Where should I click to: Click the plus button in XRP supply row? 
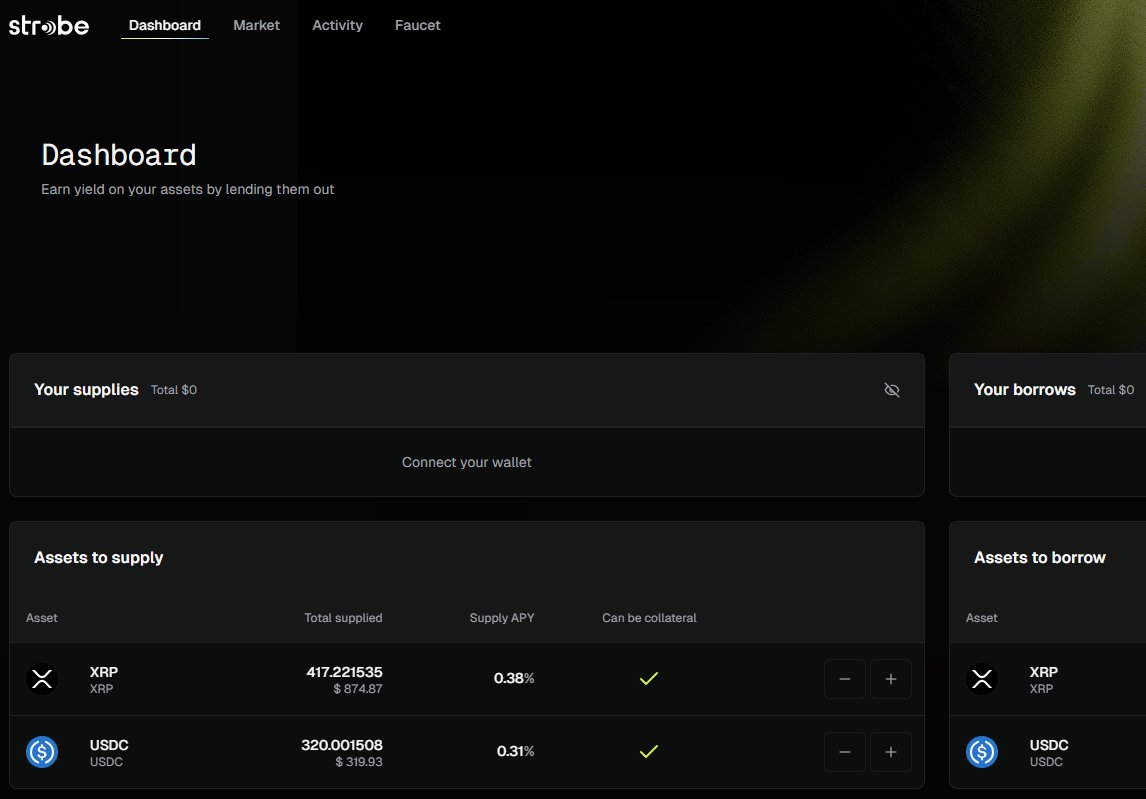(x=891, y=679)
